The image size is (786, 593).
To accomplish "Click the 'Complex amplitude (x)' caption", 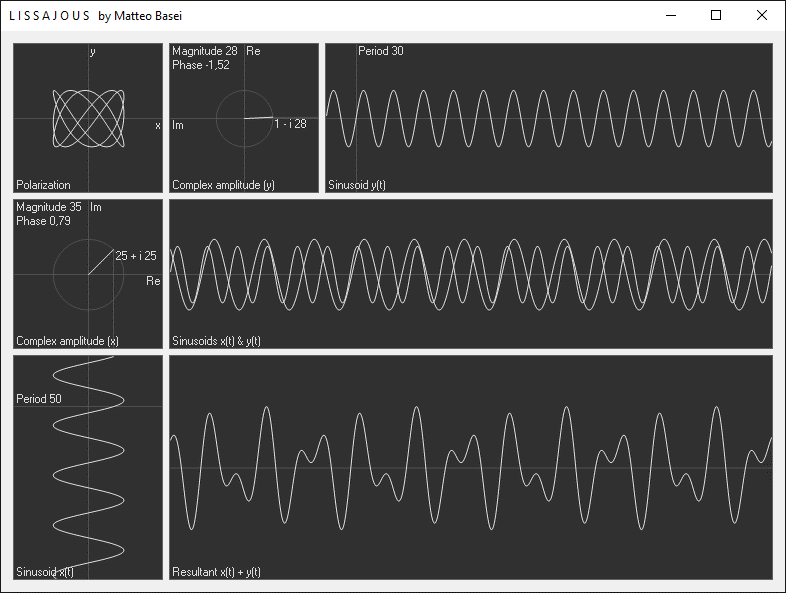I will pos(67,341).
